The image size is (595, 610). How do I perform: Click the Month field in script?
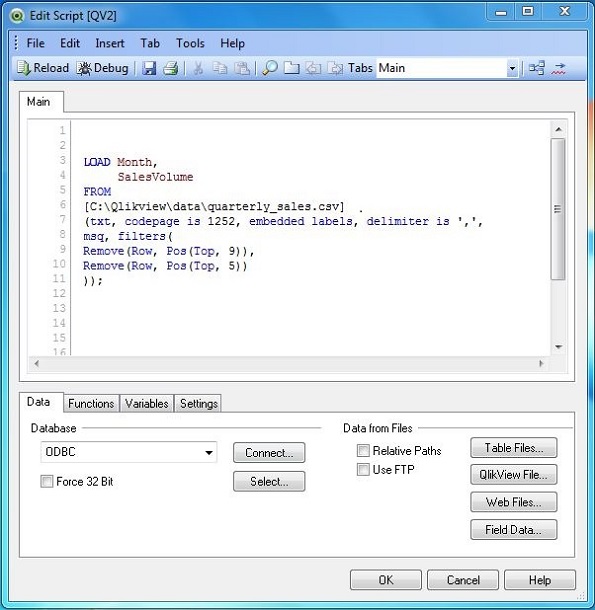137,162
